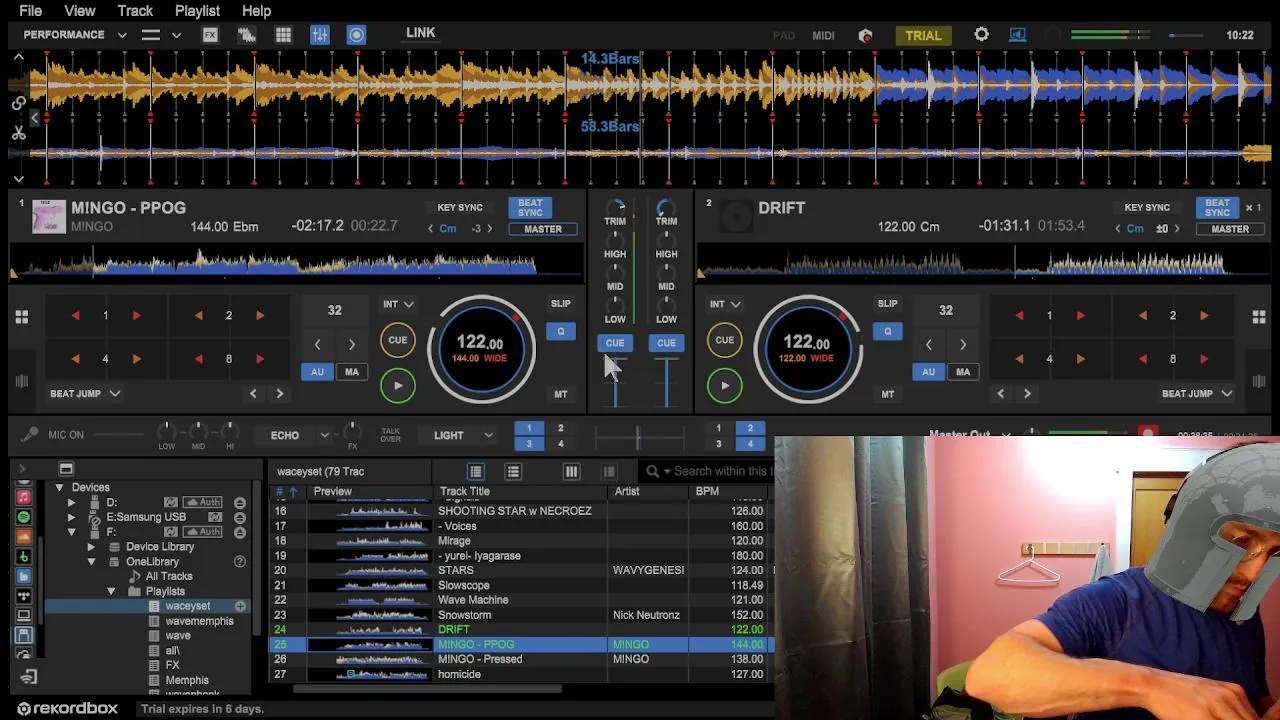Toggle deck 1 quantize Q button
The width and height of the screenshot is (1280, 720).
click(x=561, y=331)
